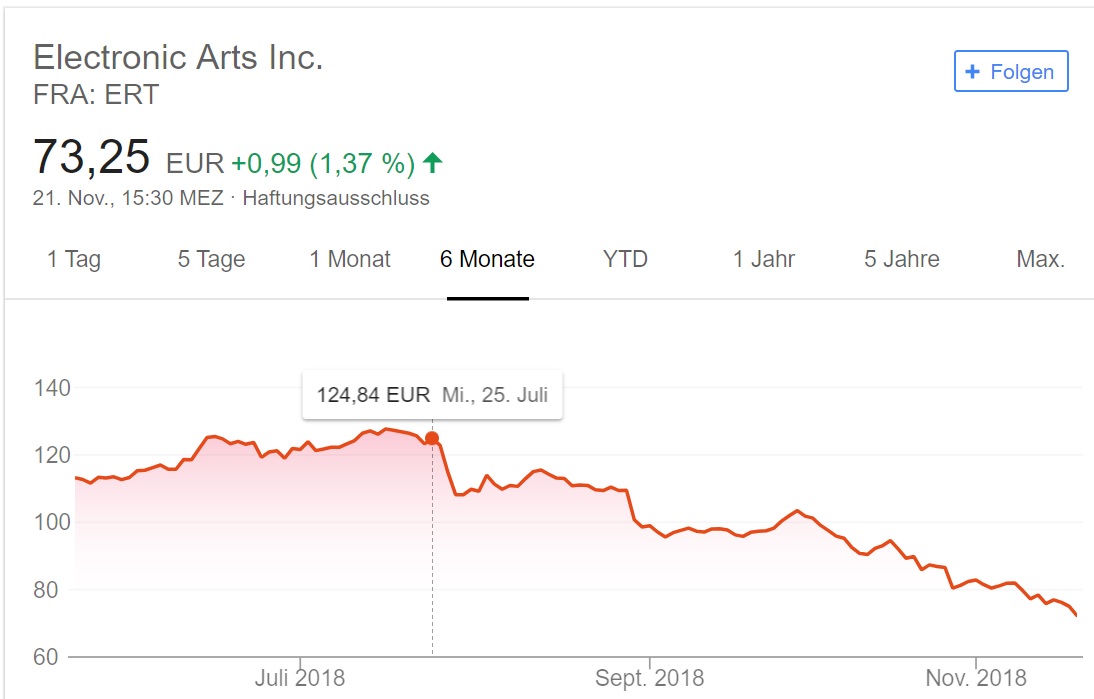Click the Nov. 2018 axis label
Image resolution: width=1094 pixels, height=699 pixels.
point(975,677)
